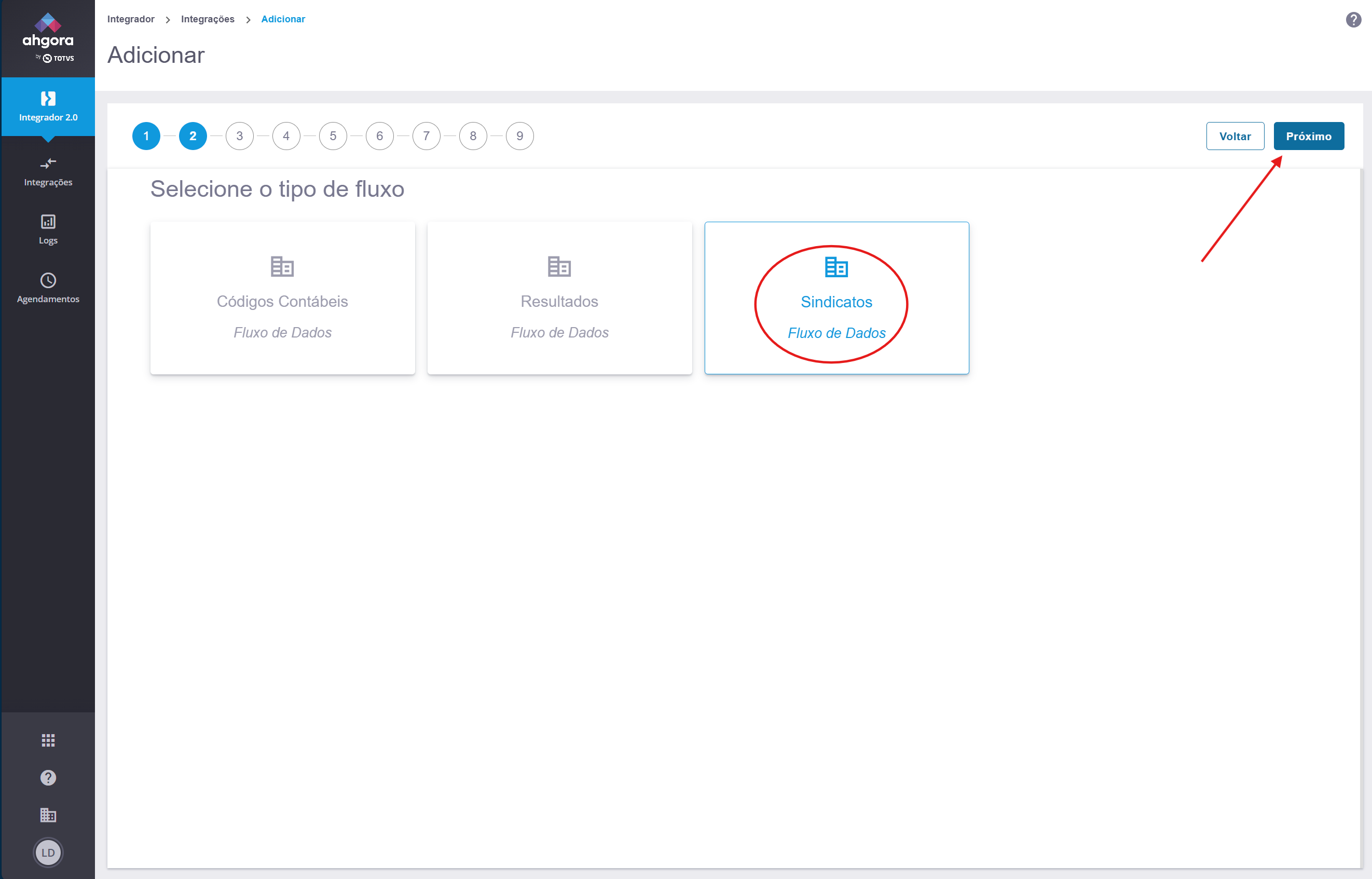The height and width of the screenshot is (879, 1372).
Task: Open the LD user avatar menu
Action: [48, 852]
